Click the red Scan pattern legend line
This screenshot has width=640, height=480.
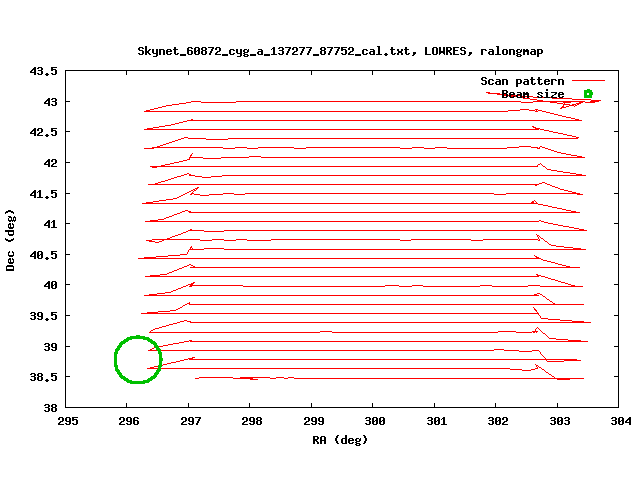[588, 81]
